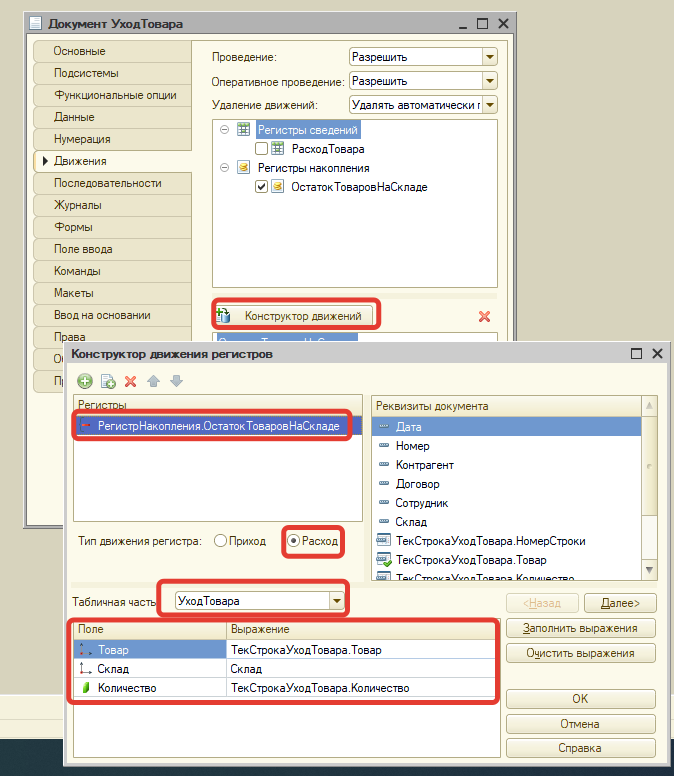Uncheck the ОстатокТоваровНаСкладе checkbox
Image resolution: width=674 pixels, height=776 pixels.
[x=261, y=187]
